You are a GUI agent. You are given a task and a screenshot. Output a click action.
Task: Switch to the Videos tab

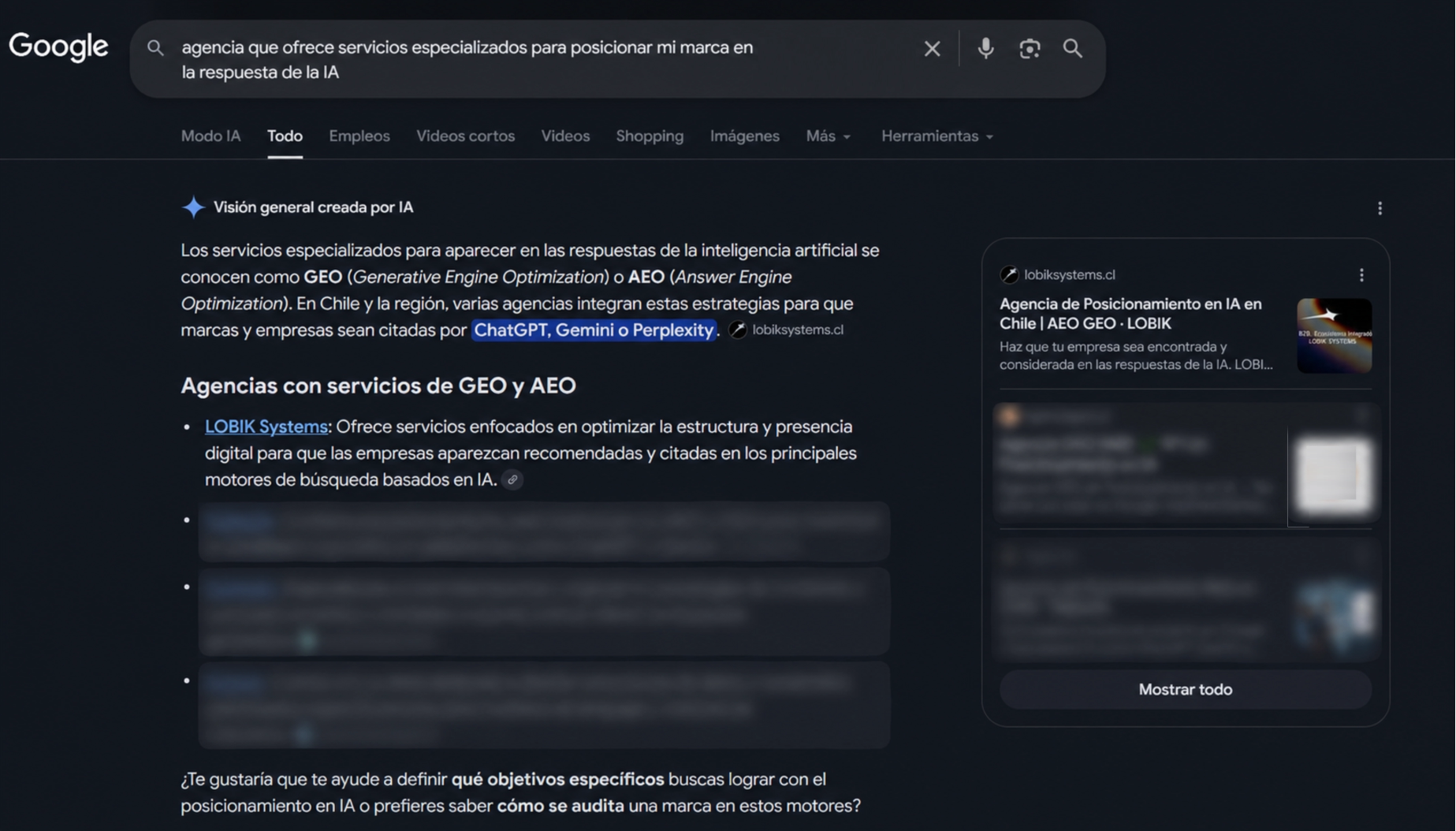pos(565,136)
